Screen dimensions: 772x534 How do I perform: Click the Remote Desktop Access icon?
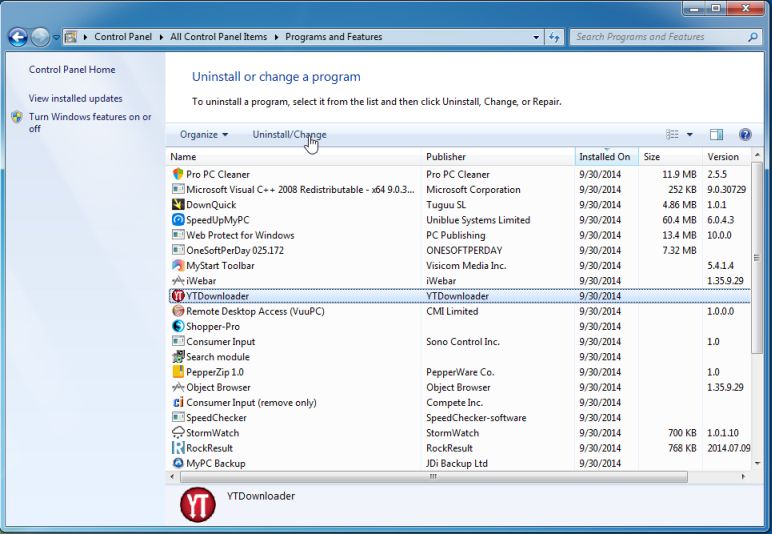point(178,311)
